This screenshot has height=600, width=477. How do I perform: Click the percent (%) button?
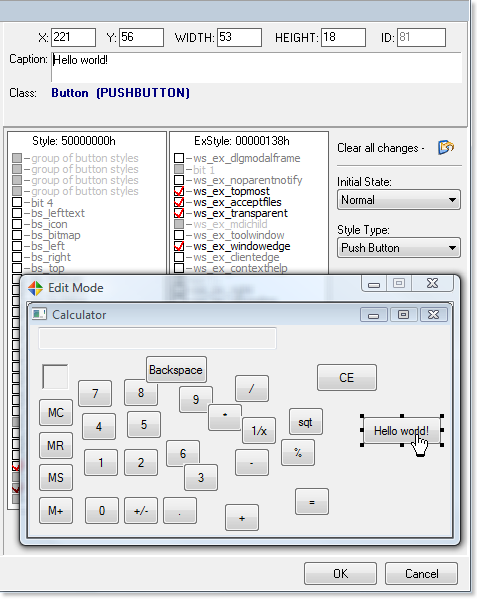point(298,453)
